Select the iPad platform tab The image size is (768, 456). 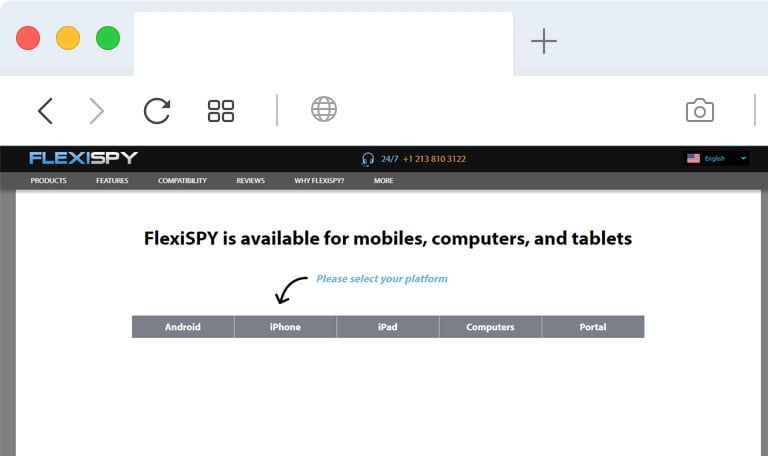[387, 327]
